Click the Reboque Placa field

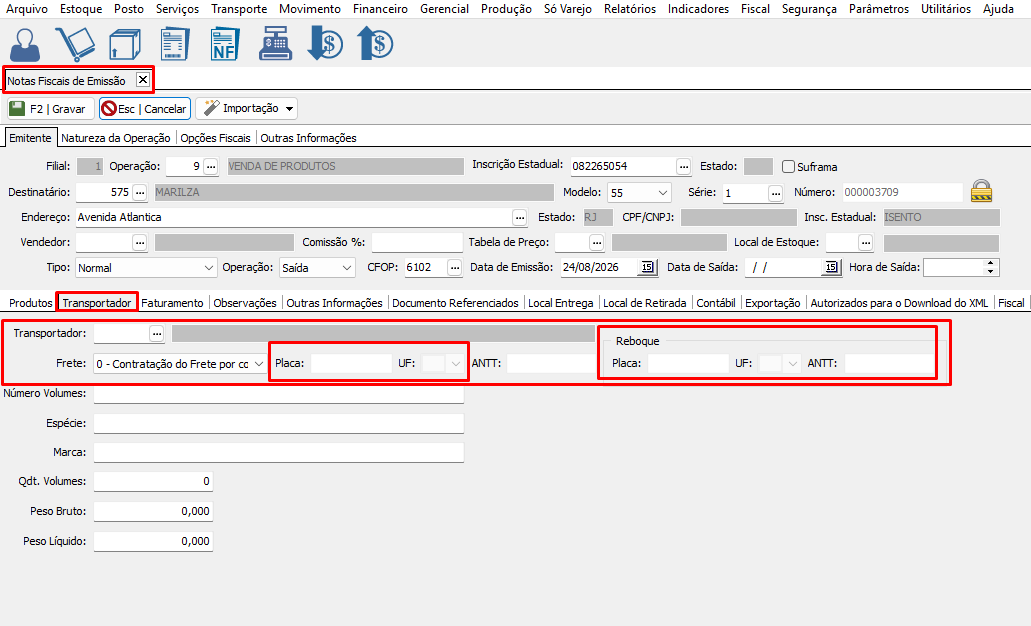[688, 363]
